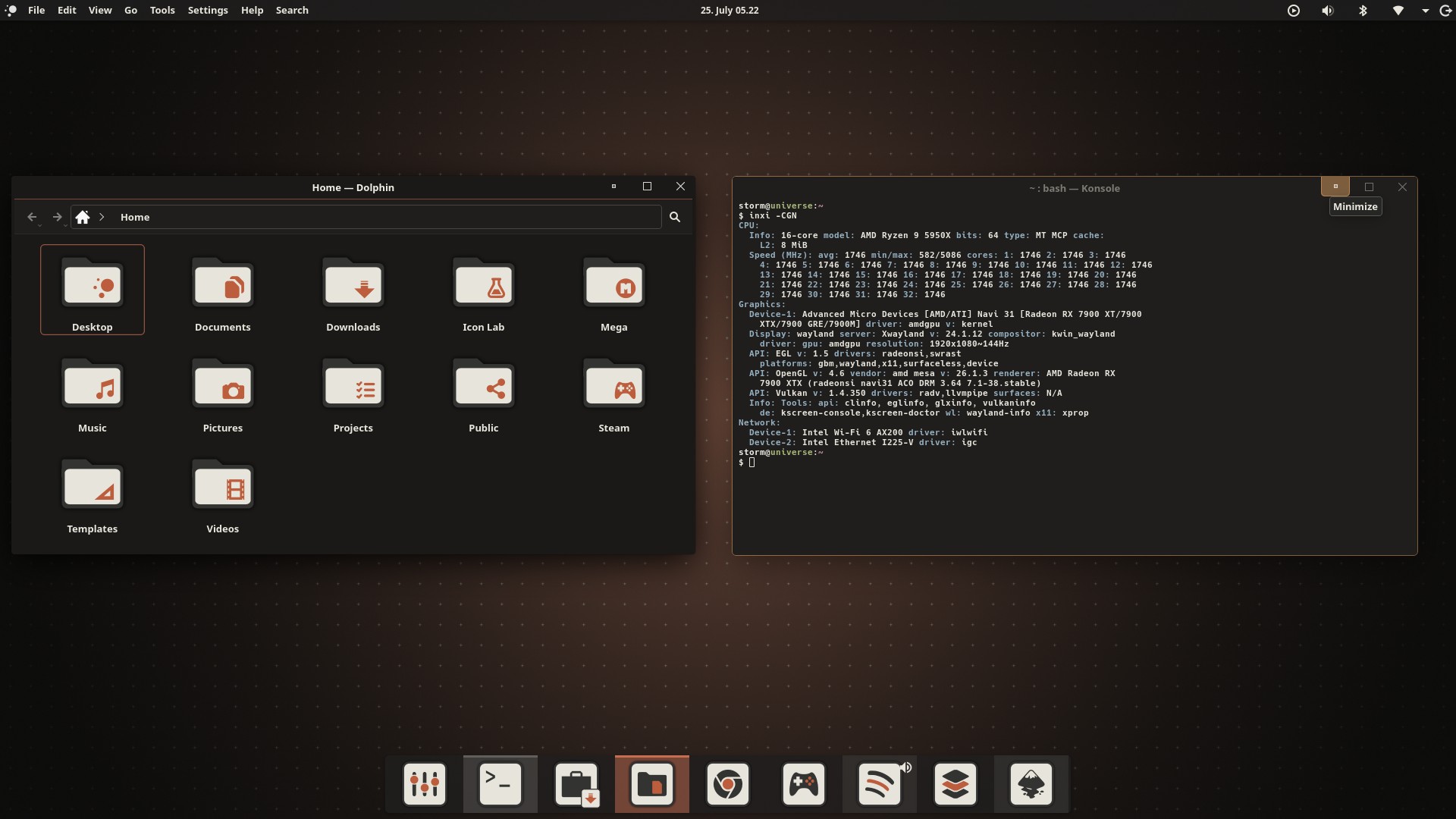The image size is (1456, 819).
Task: Launch Inkscape from the dock
Action: click(x=1031, y=784)
